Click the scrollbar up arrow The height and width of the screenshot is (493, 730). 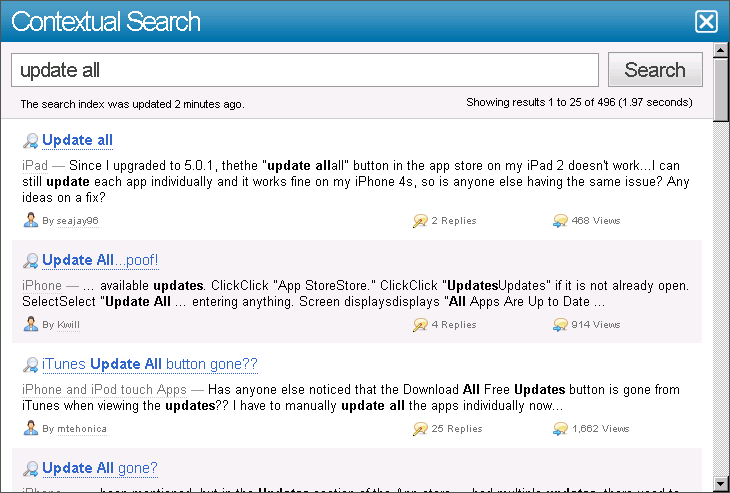click(721, 50)
